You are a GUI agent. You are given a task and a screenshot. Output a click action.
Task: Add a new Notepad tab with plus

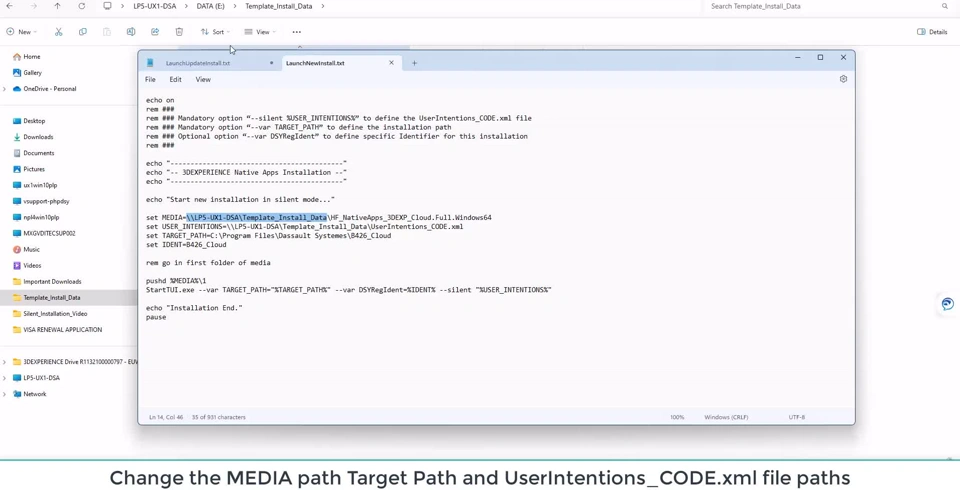click(414, 63)
